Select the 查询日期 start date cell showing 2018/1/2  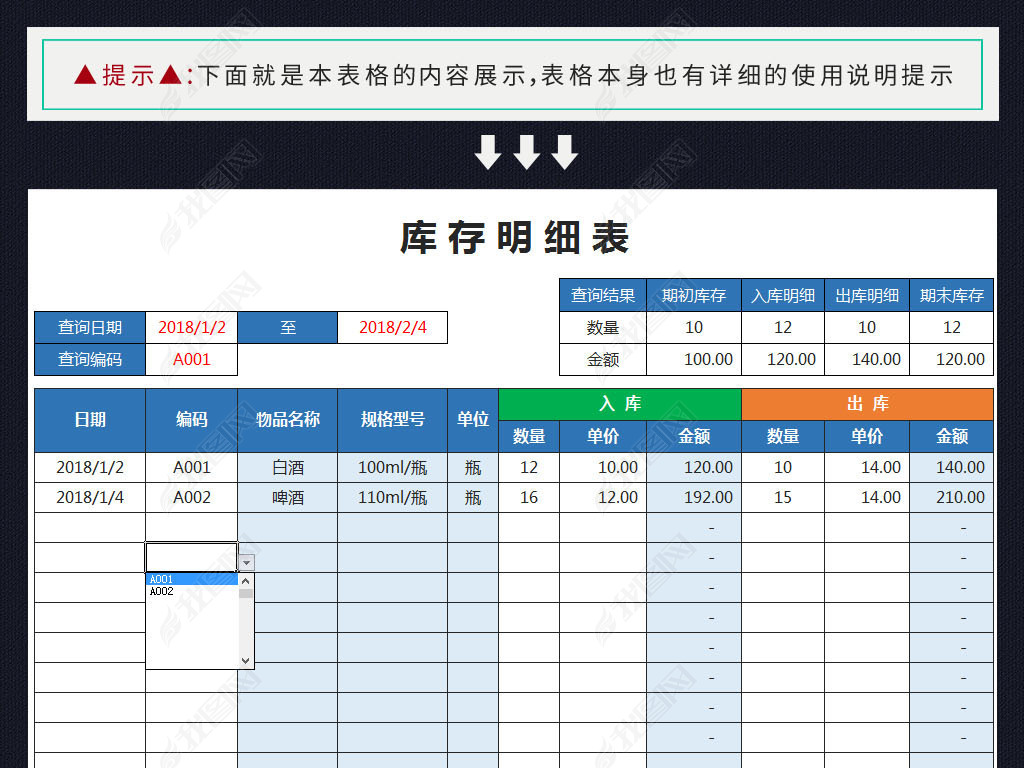click(x=191, y=327)
